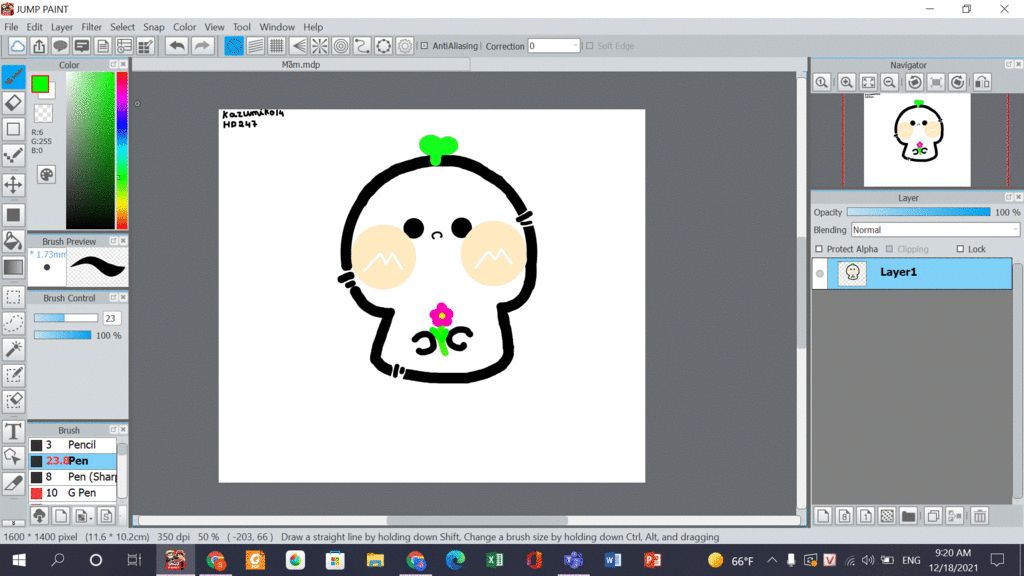Click the transparent color swatch
Image resolution: width=1024 pixels, height=576 pixels.
[x=43, y=113]
